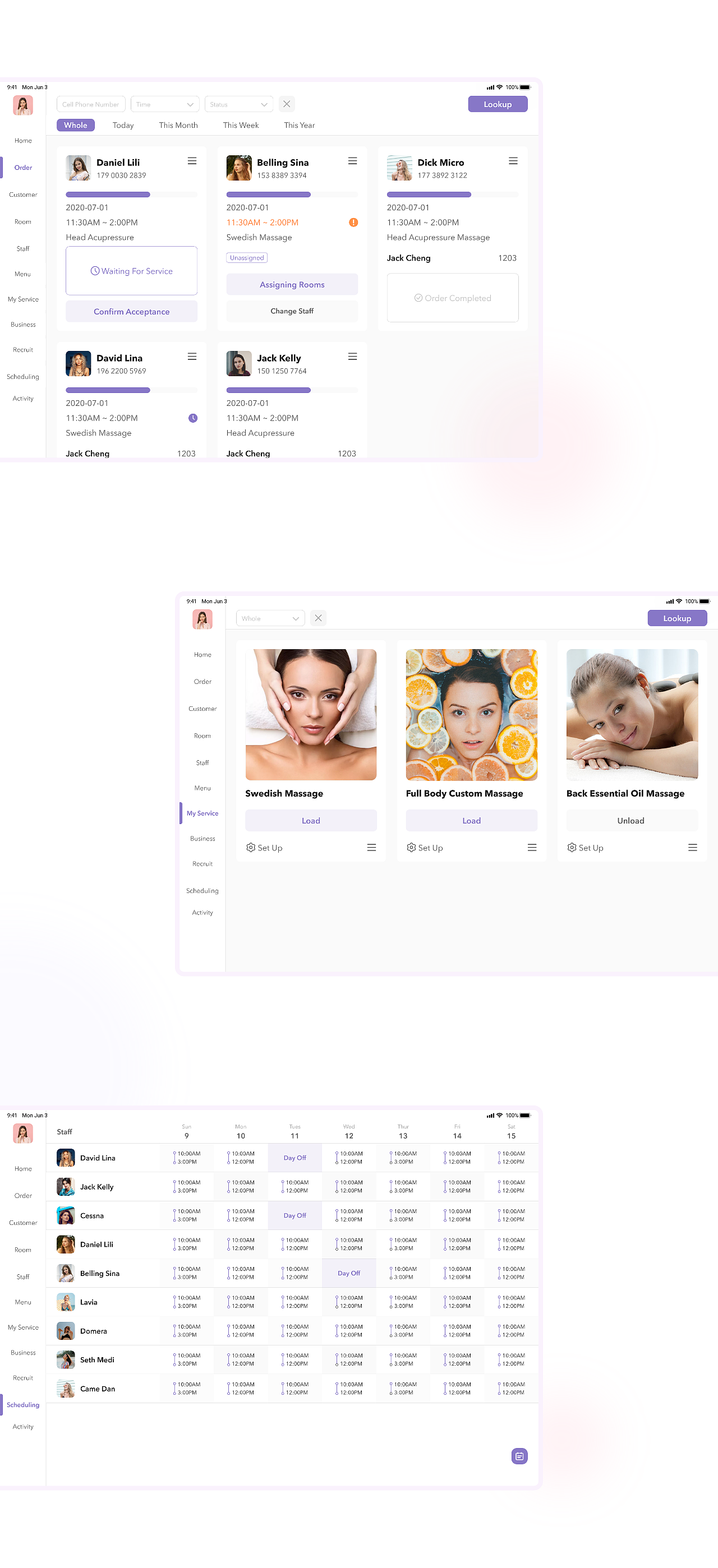The width and height of the screenshot is (718, 1568).
Task: Click Confirm Acceptance on Daniel Lili order
Action: pyautogui.click(x=132, y=311)
